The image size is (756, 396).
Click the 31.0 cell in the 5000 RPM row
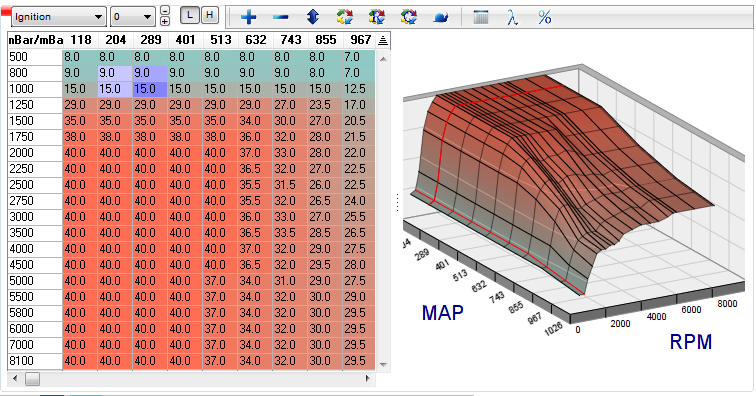click(x=290, y=281)
